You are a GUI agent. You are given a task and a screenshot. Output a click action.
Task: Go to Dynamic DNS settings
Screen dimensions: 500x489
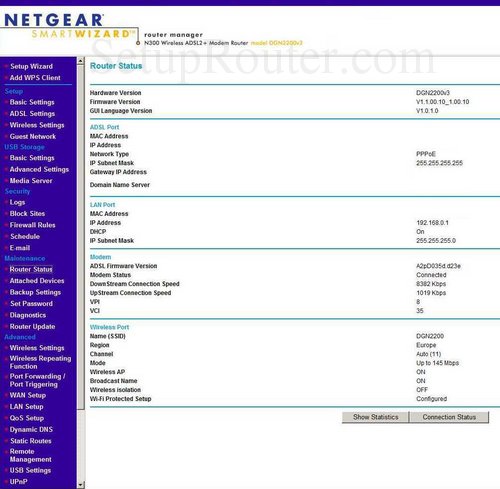[31, 429]
